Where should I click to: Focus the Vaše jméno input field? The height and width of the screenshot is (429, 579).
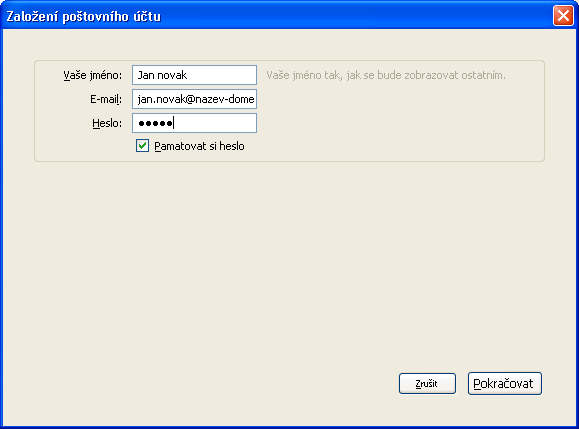click(x=194, y=75)
